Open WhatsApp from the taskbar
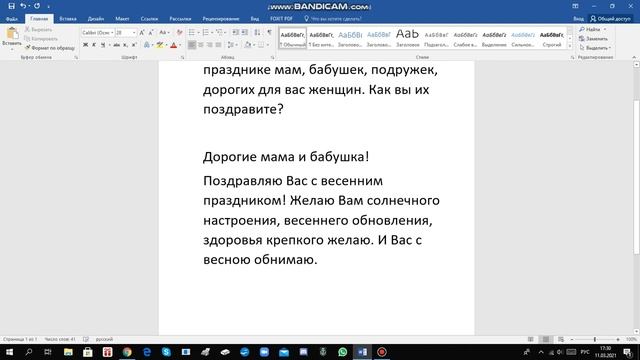Image resolution: width=640 pixels, height=360 pixels. point(342,352)
